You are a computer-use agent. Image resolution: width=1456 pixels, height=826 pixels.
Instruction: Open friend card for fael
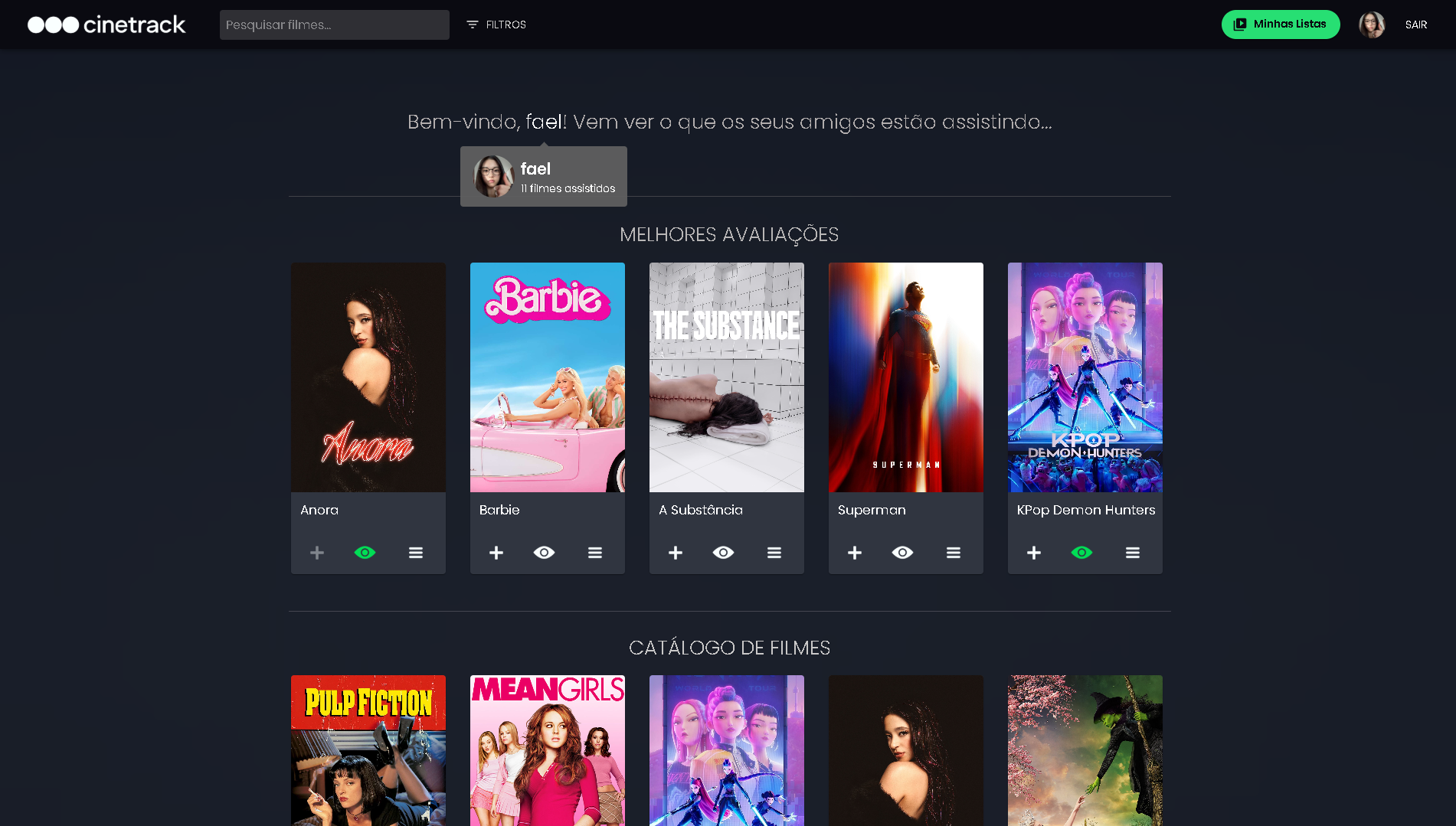coord(544,176)
